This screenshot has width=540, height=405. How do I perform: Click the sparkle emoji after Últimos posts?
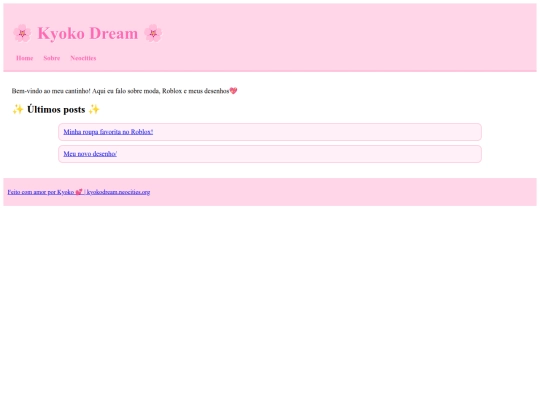coord(94,110)
